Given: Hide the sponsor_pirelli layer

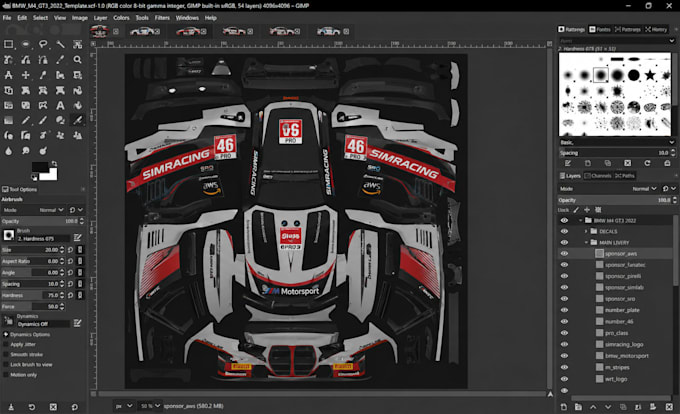Looking at the screenshot, I should click(564, 276).
